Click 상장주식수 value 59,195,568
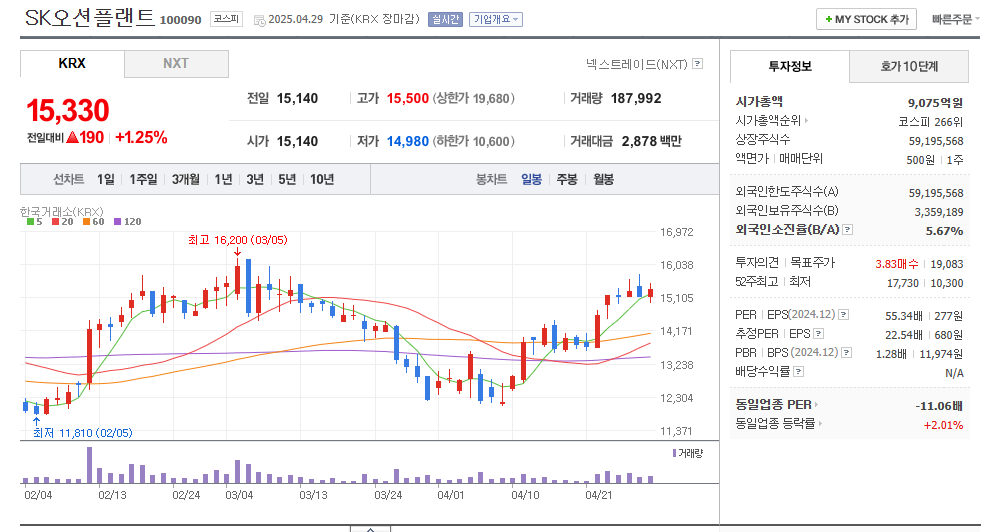Image resolution: width=987 pixels, height=532 pixels. [x=936, y=141]
